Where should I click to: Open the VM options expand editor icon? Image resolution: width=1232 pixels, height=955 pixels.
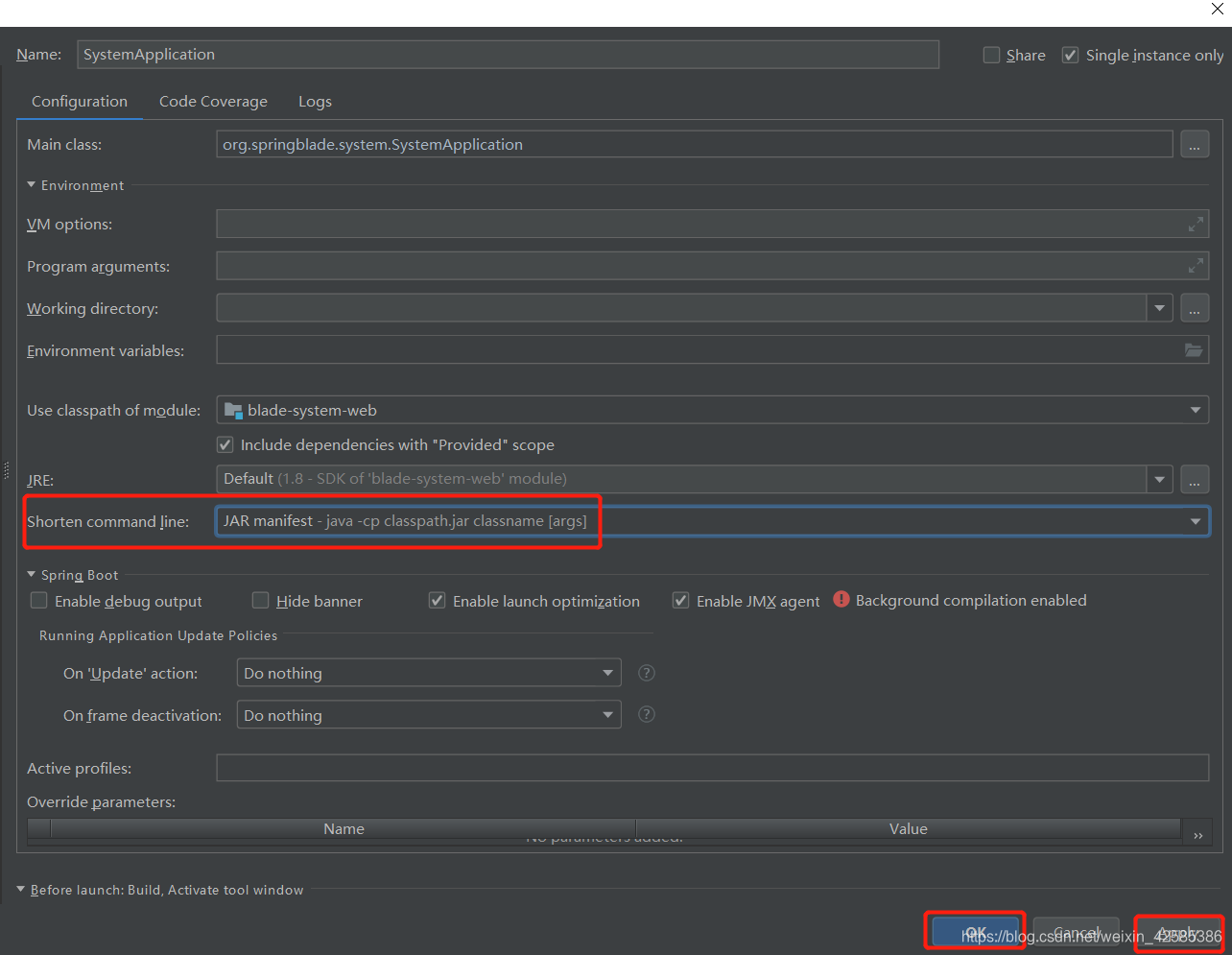pyautogui.click(x=1196, y=224)
